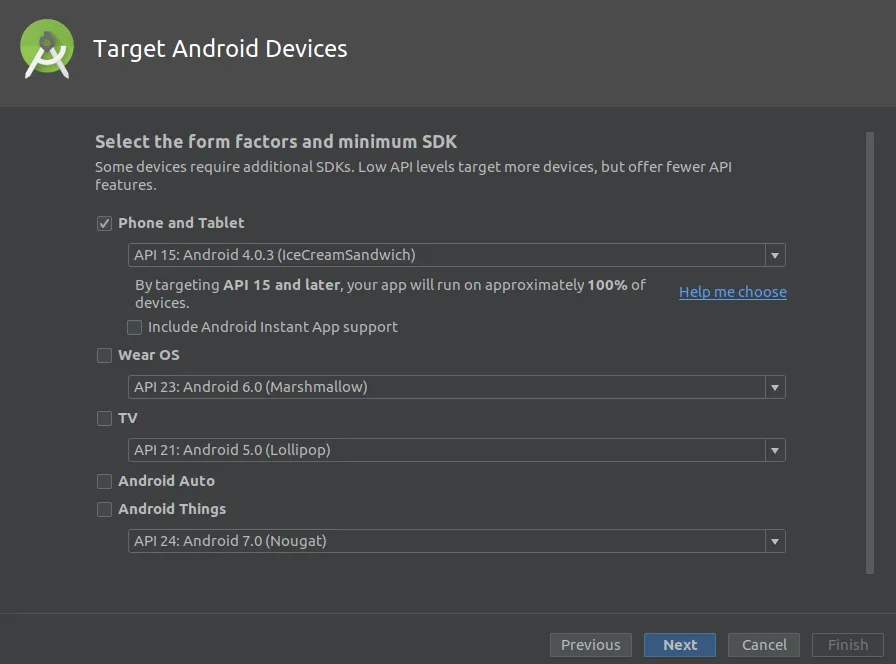Check the TV form factor checkbox
Image resolution: width=896 pixels, height=664 pixels.
pyautogui.click(x=104, y=418)
